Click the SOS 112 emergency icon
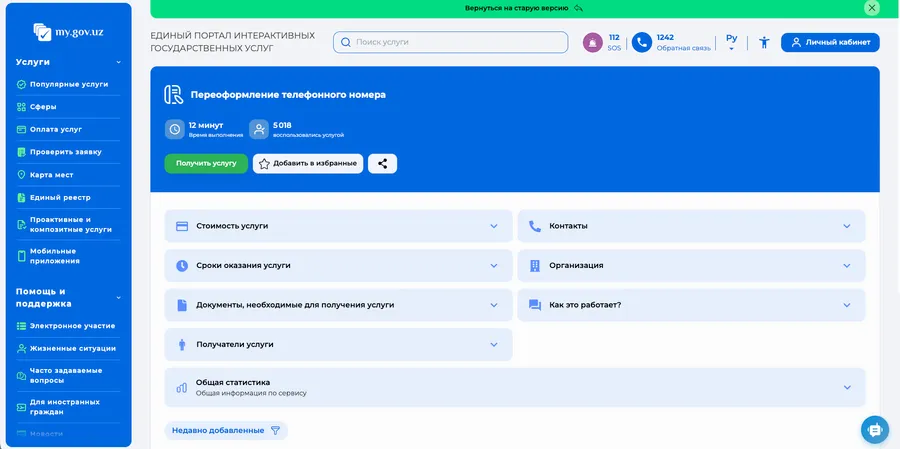Screen dimensions: 900x449 click(593, 42)
